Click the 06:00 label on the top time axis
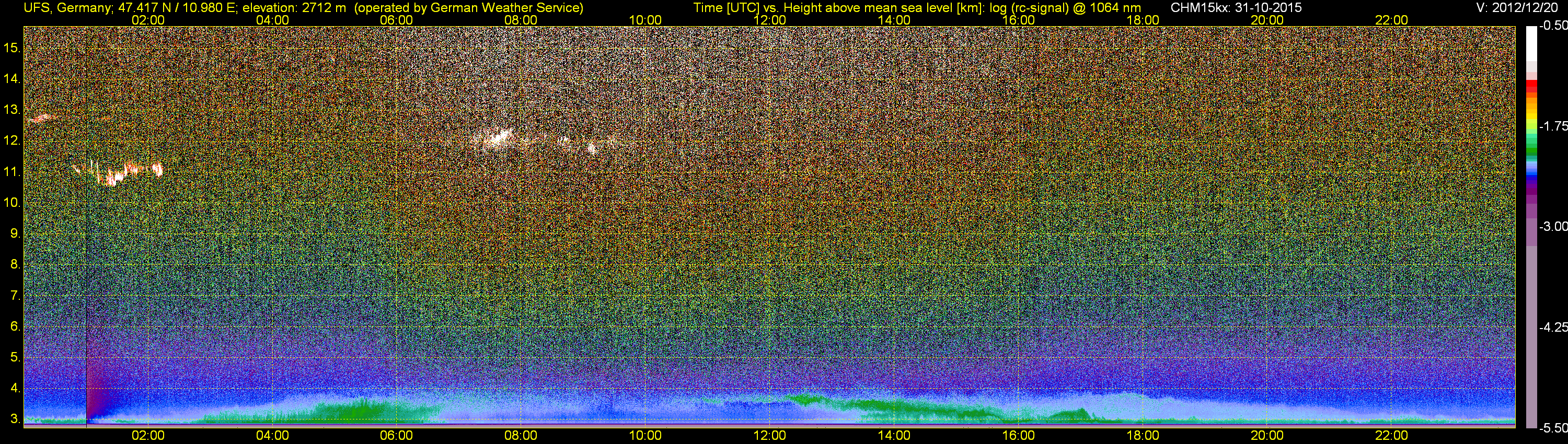Image resolution: width=1568 pixels, height=444 pixels. (396, 20)
